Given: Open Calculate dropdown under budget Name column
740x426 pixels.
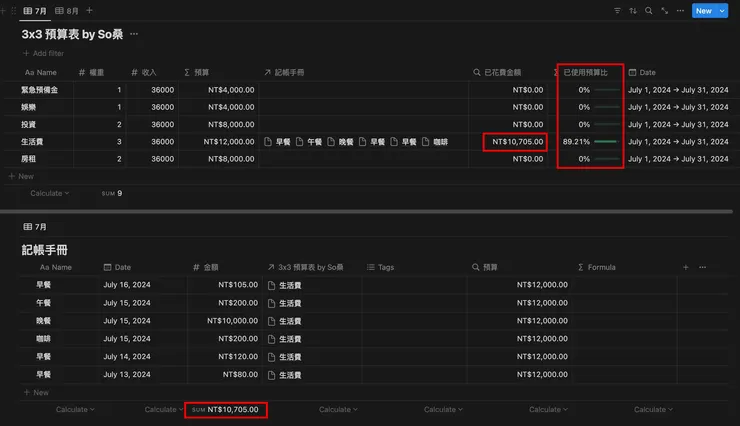Looking at the screenshot, I should pos(50,193).
